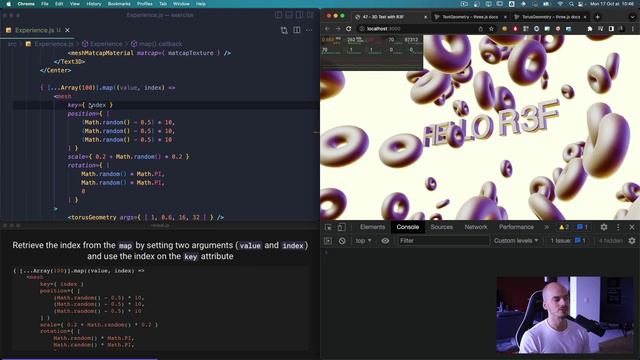Screen dimensions: 640x360
Task: Click the 'key={ index }' line in the editor
Action: (90, 105)
